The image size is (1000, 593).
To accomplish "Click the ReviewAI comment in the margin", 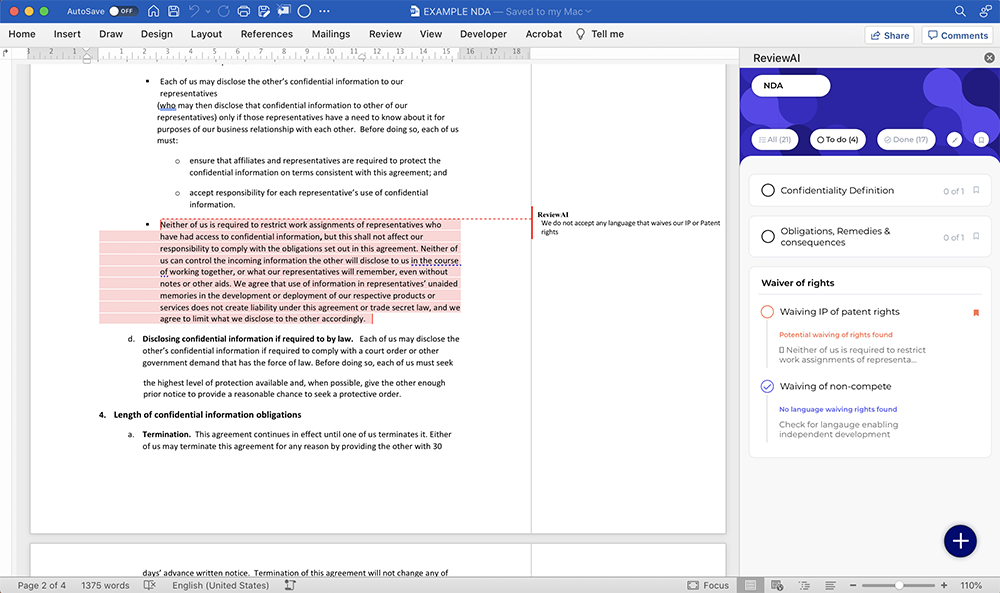I will (629, 223).
